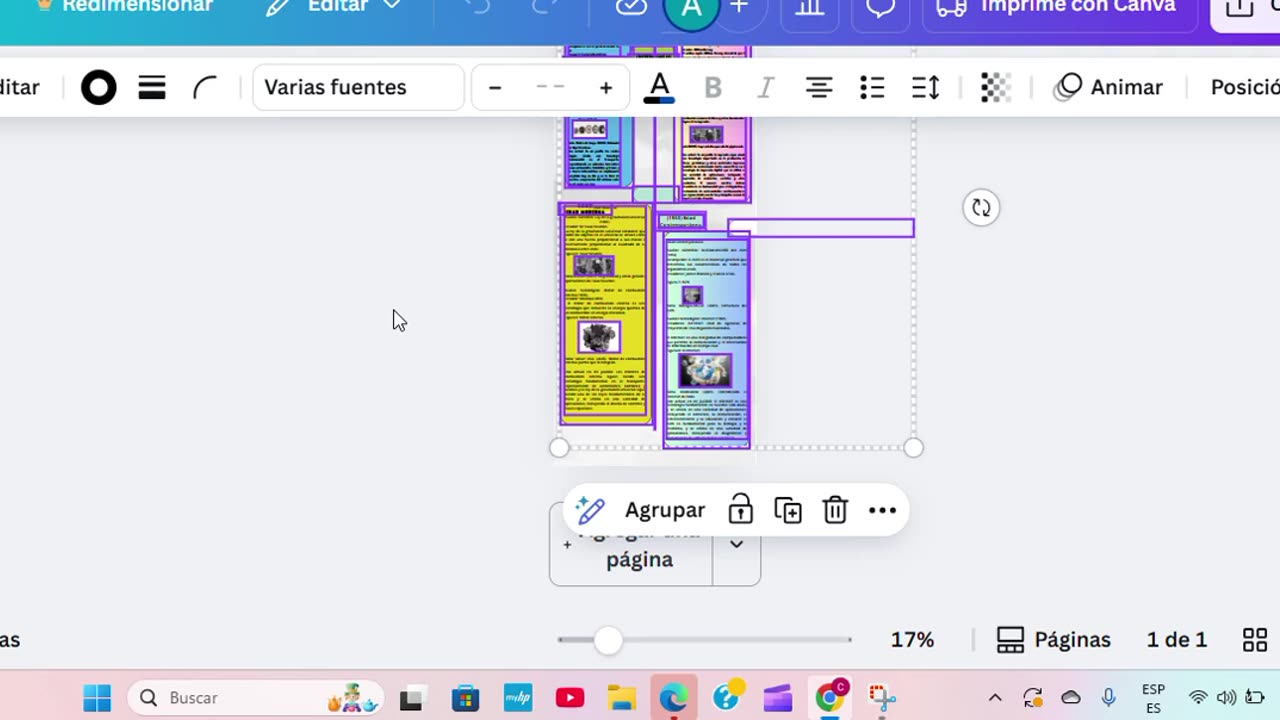Screen dimensions: 1280x720
Task: Add collaborator with plus icon
Action: [x=739, y=6]
